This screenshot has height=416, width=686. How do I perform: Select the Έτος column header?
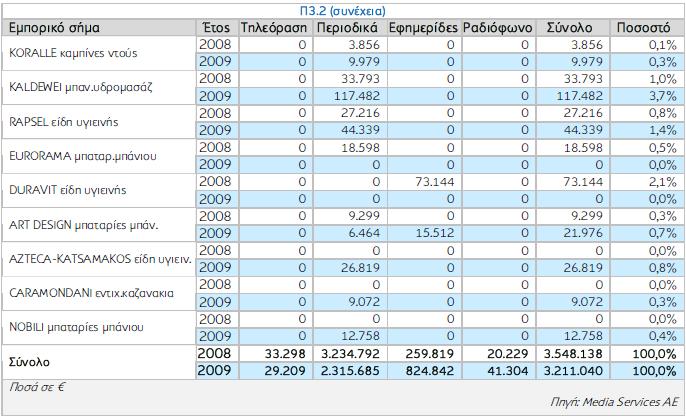(216, 28)
